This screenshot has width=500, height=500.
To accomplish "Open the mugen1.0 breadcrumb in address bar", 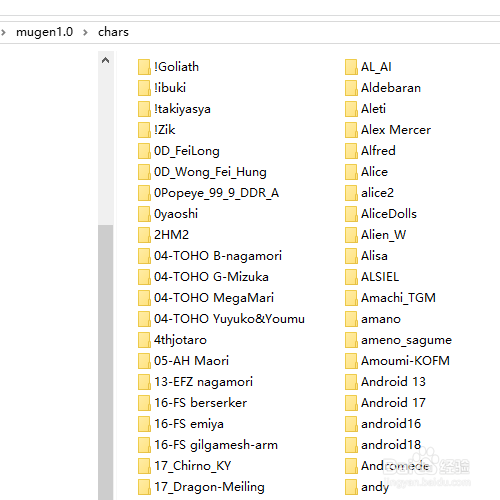I will 44,32.
